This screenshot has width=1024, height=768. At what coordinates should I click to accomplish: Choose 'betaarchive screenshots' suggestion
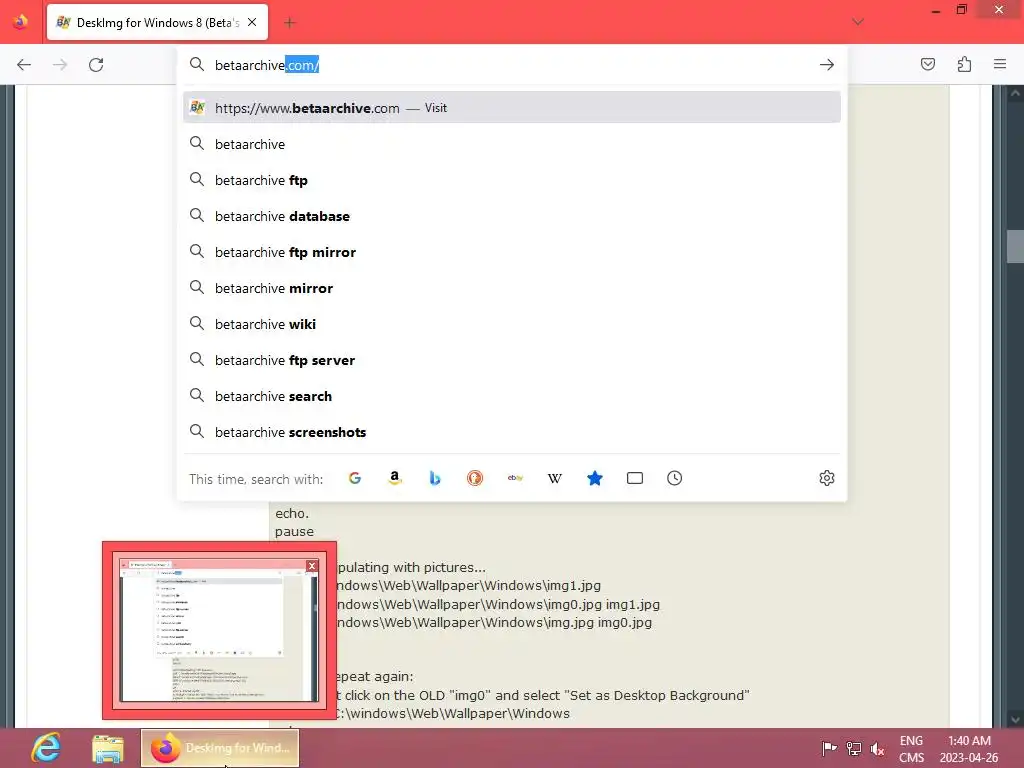pos(512,432)
